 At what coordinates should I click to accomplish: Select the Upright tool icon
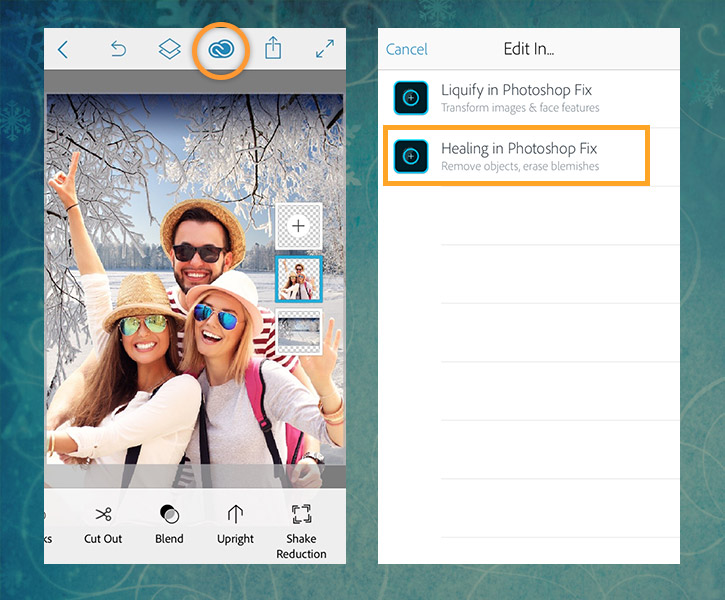click(x=235, y=514)
